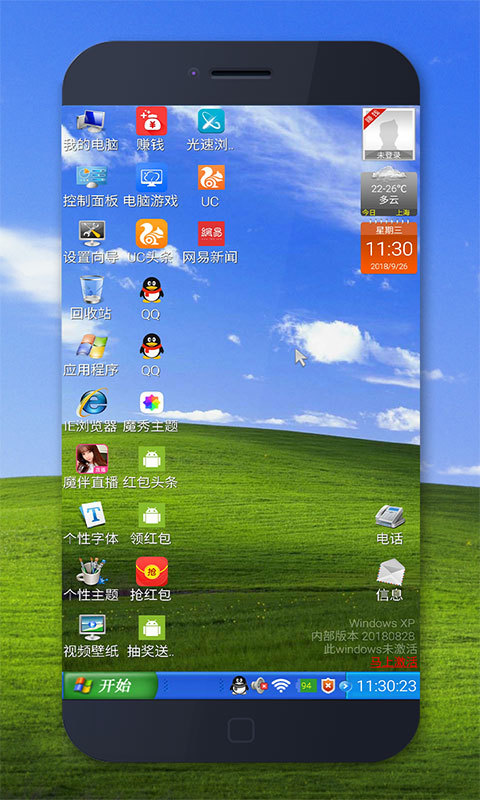
Task: Click the 开始 Start button
Action: (109, 685)
